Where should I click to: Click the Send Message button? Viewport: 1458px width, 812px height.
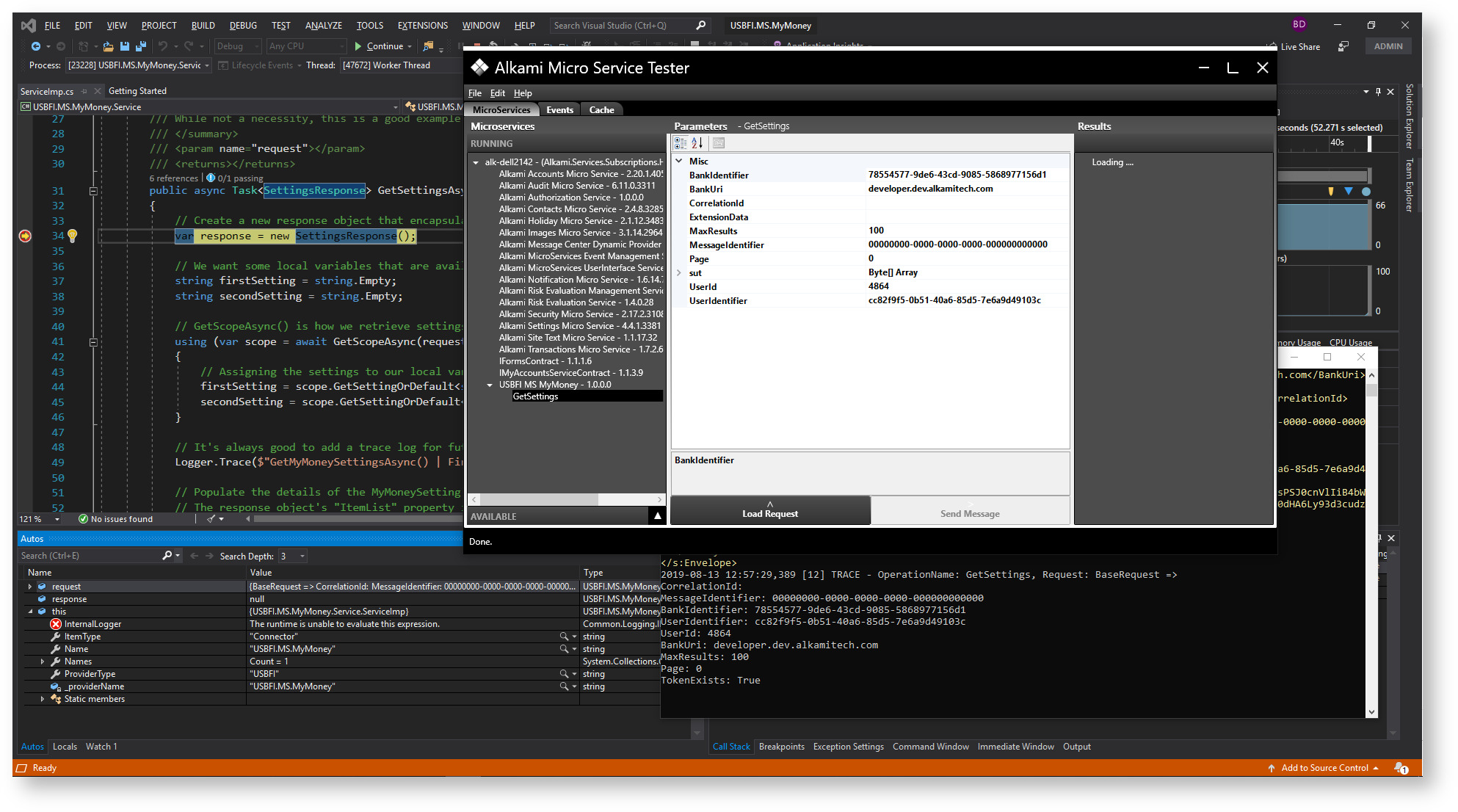[970, 510]
